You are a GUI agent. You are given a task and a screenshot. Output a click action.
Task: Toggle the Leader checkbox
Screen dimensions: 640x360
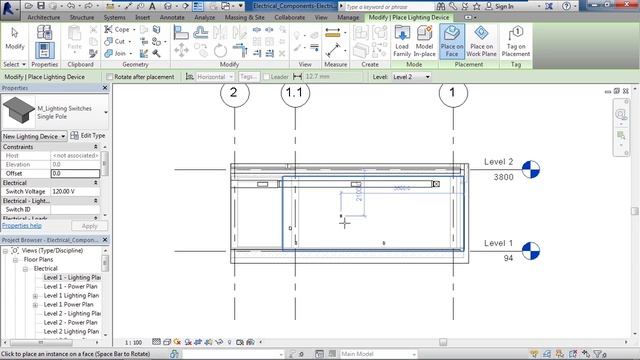pos(267,77)
